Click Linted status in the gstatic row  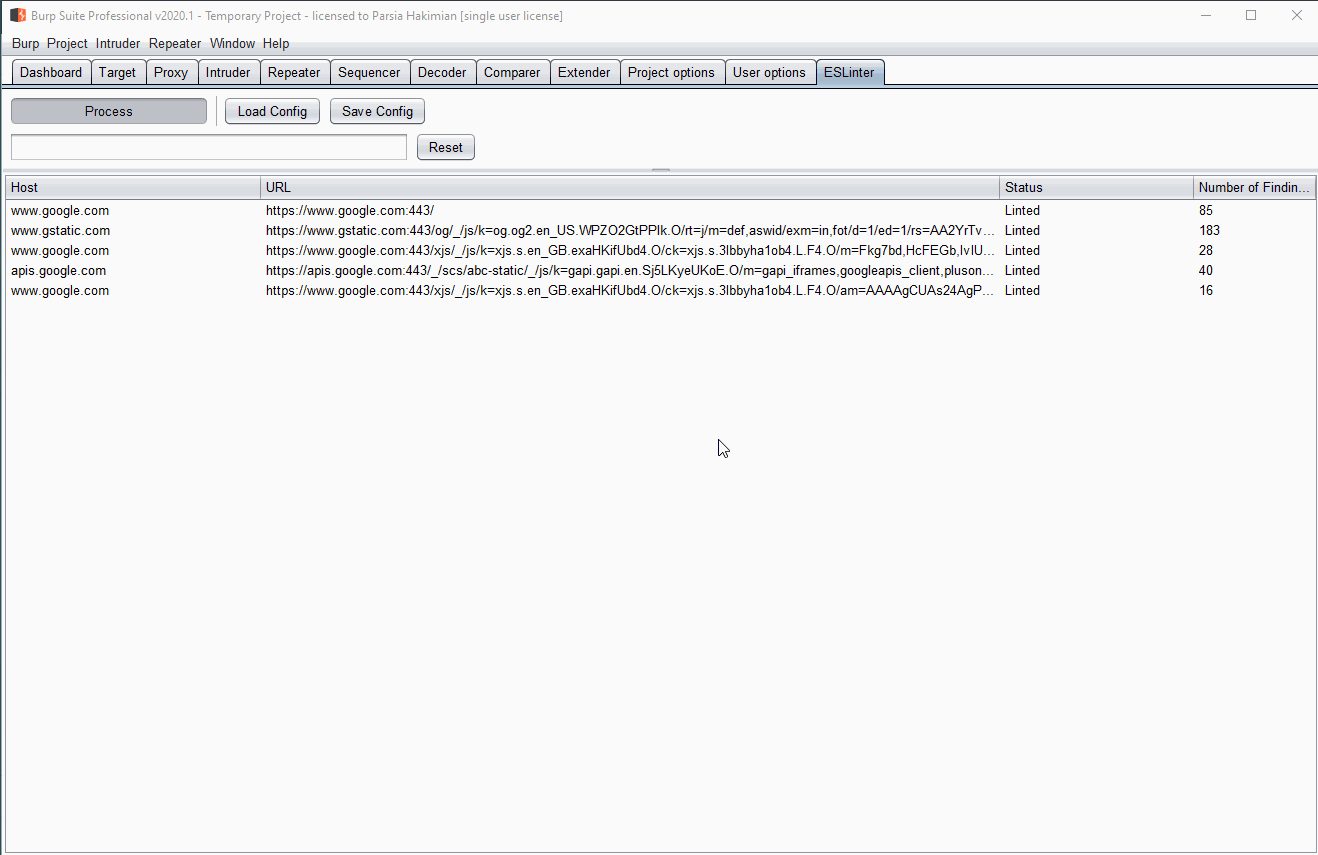1022,231
